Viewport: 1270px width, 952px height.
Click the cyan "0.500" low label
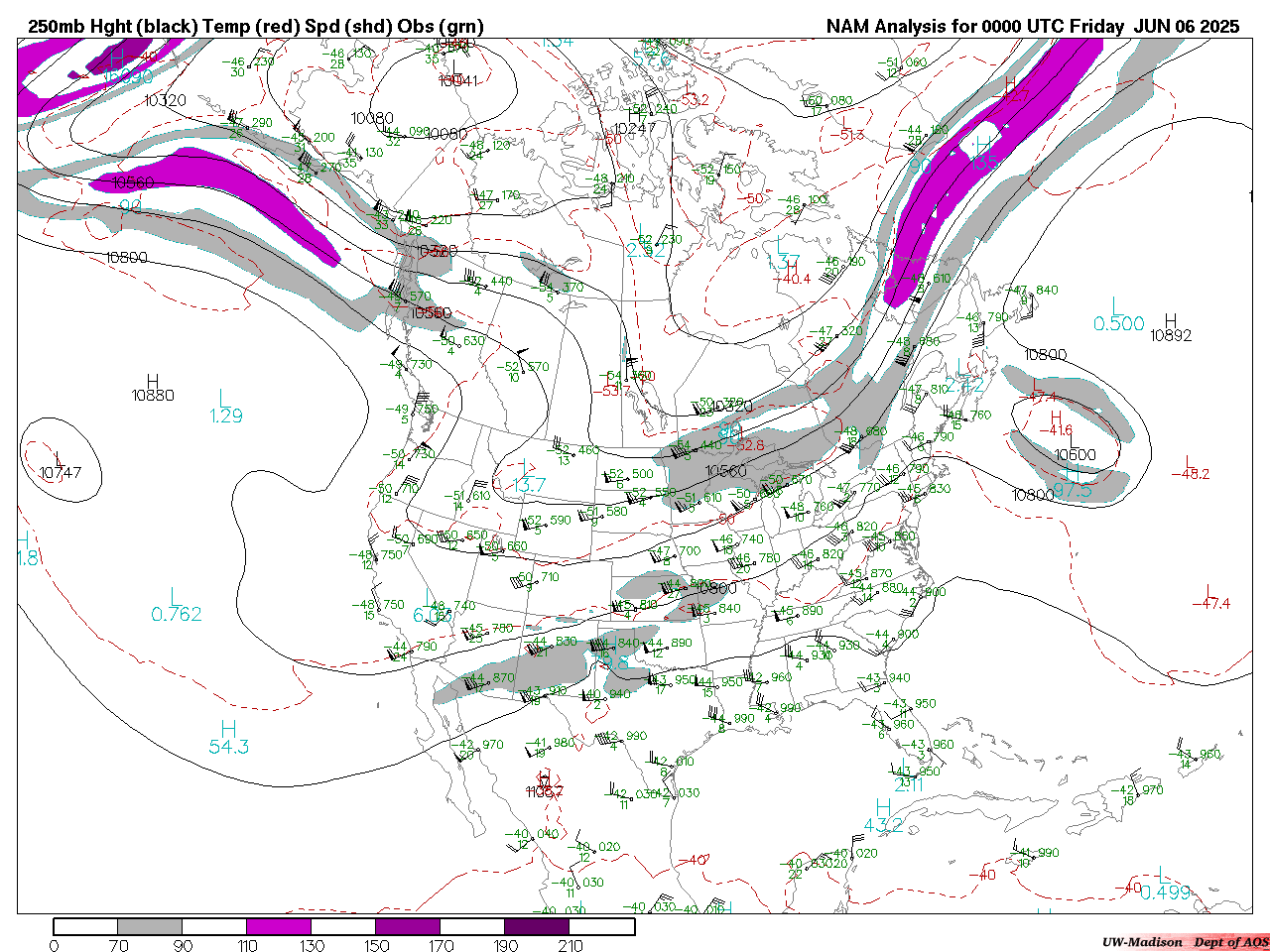[1119, 324]
